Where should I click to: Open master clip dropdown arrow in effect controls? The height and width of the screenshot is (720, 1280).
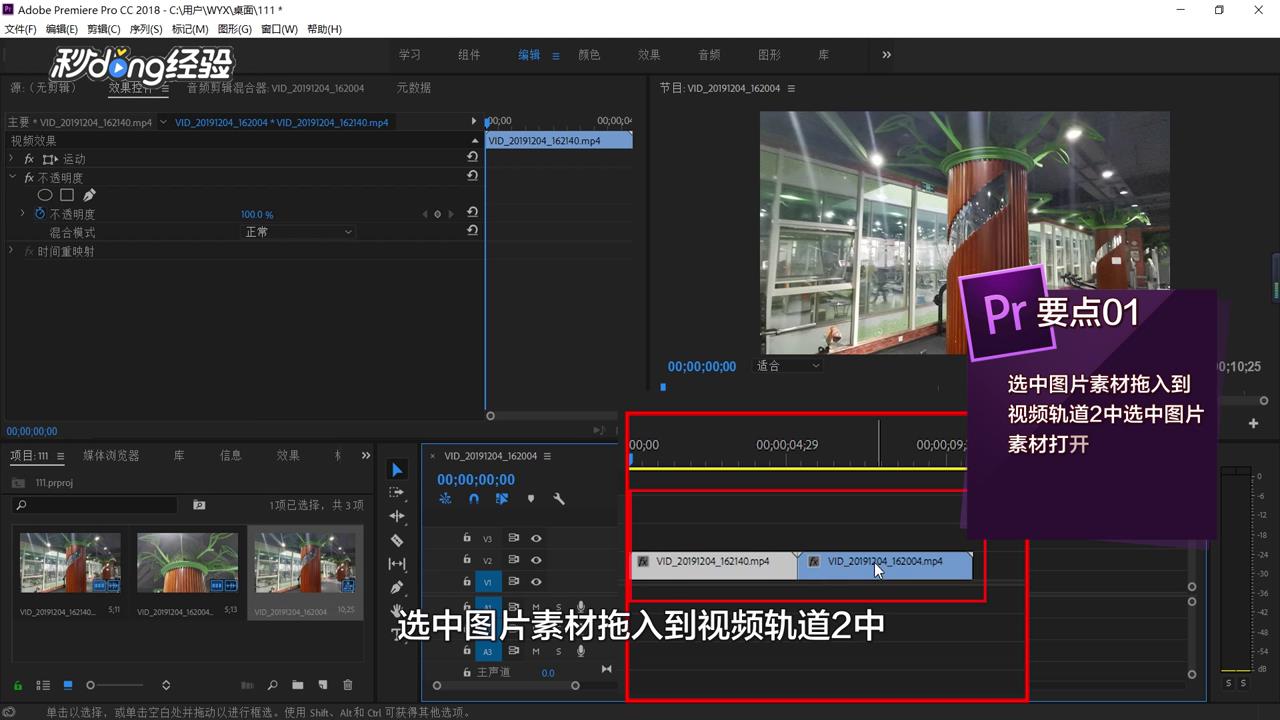tap(163, 122)
